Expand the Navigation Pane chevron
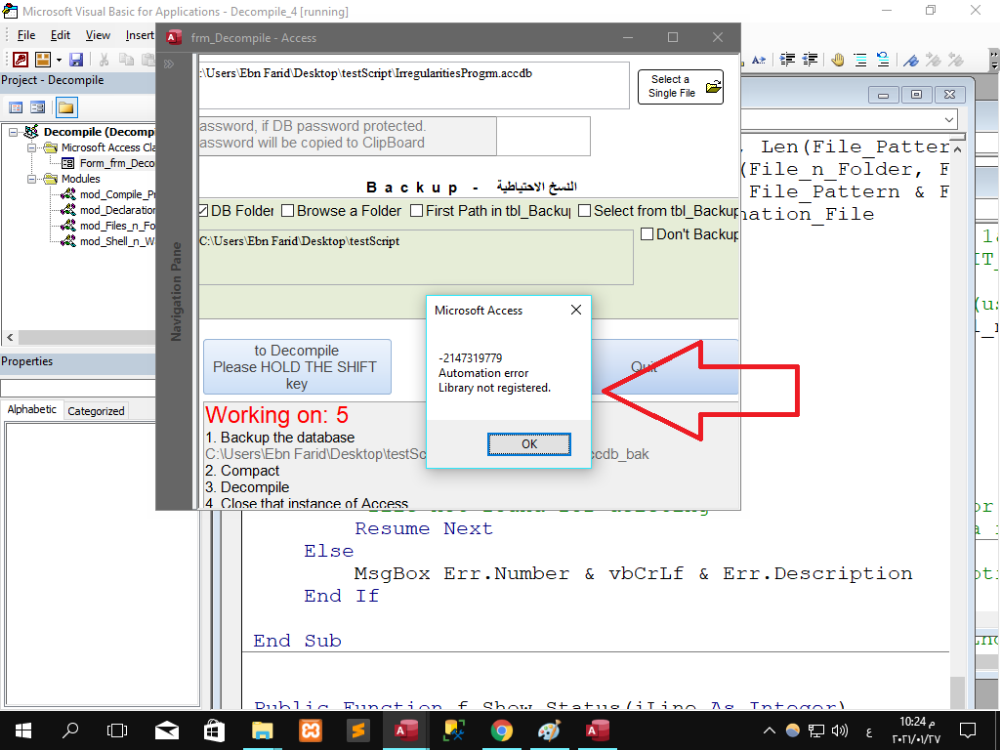Viewport: 1000px width, 750px height. [169, 64]
